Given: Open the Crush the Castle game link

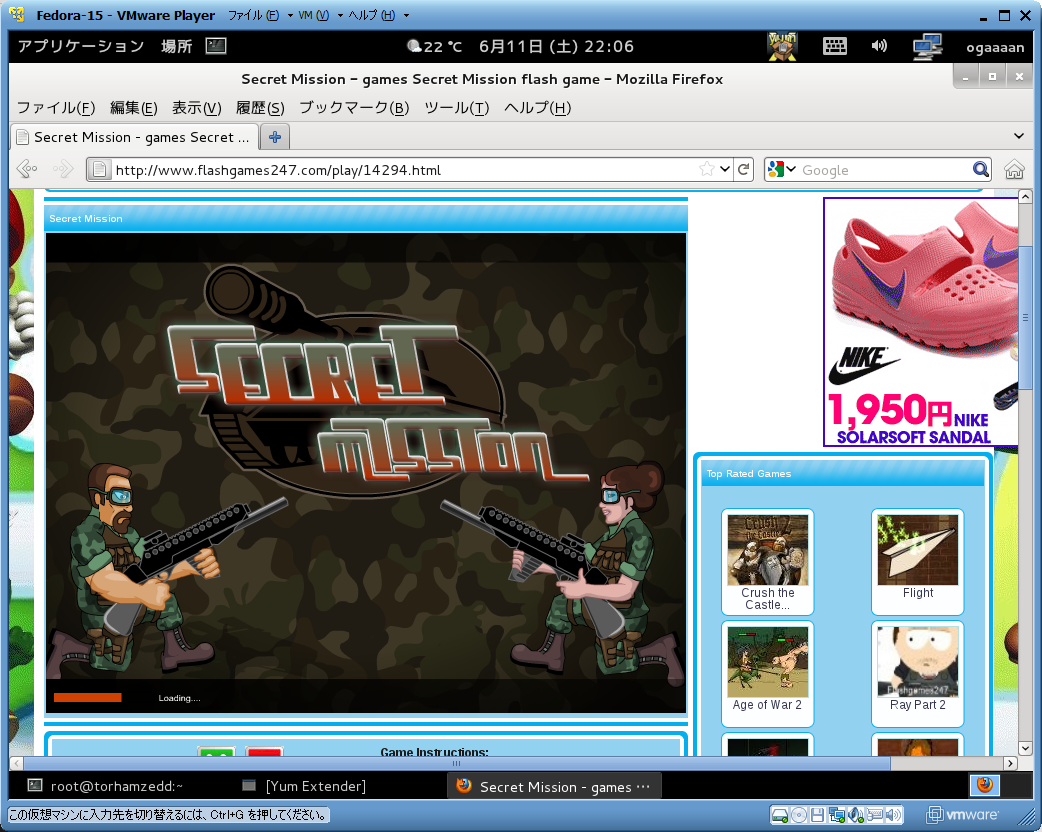Looking at the screenshot, I should pyautogui.click(x=768, y=599).
